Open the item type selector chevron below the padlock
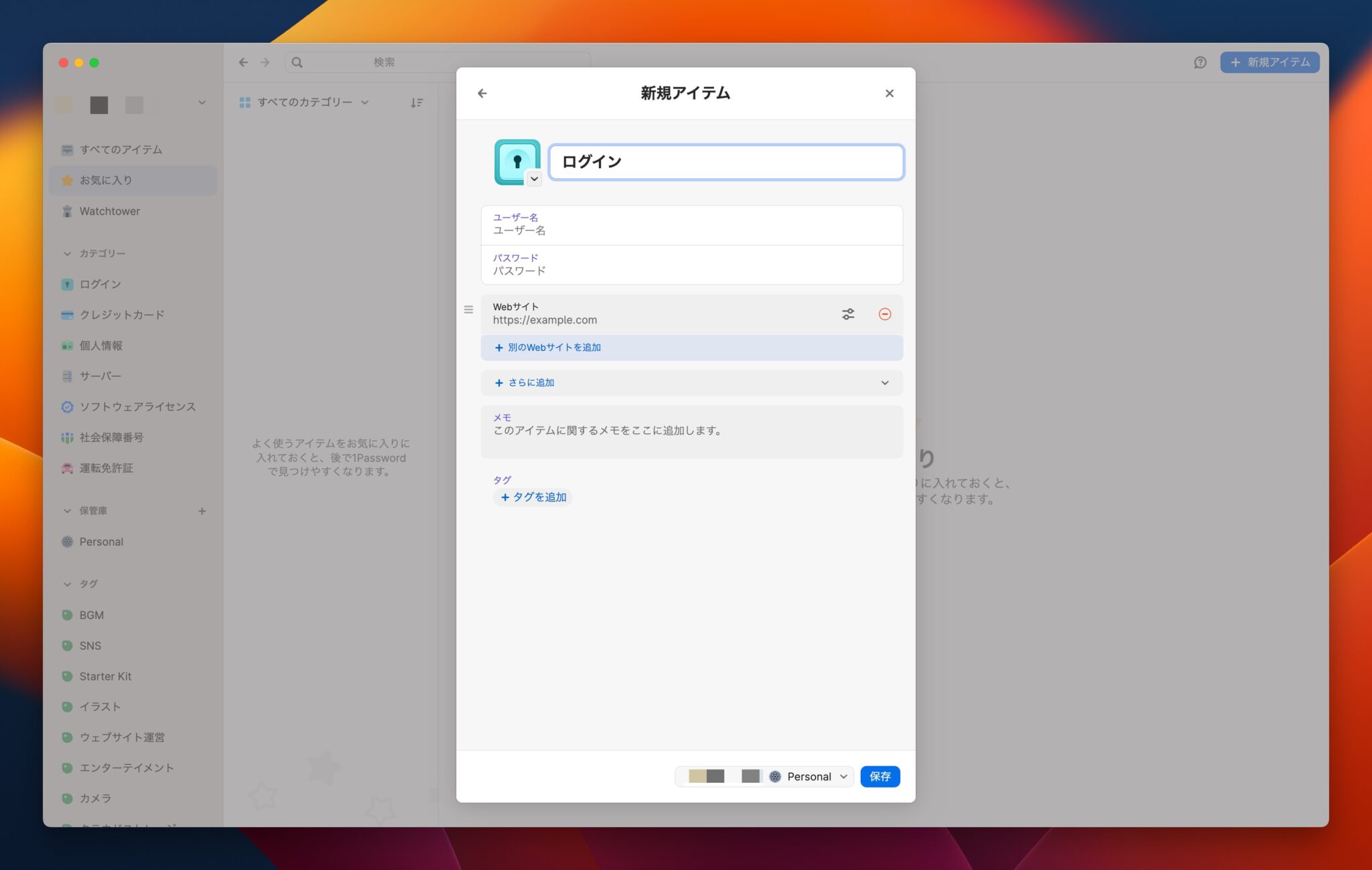 pos(534,179)
